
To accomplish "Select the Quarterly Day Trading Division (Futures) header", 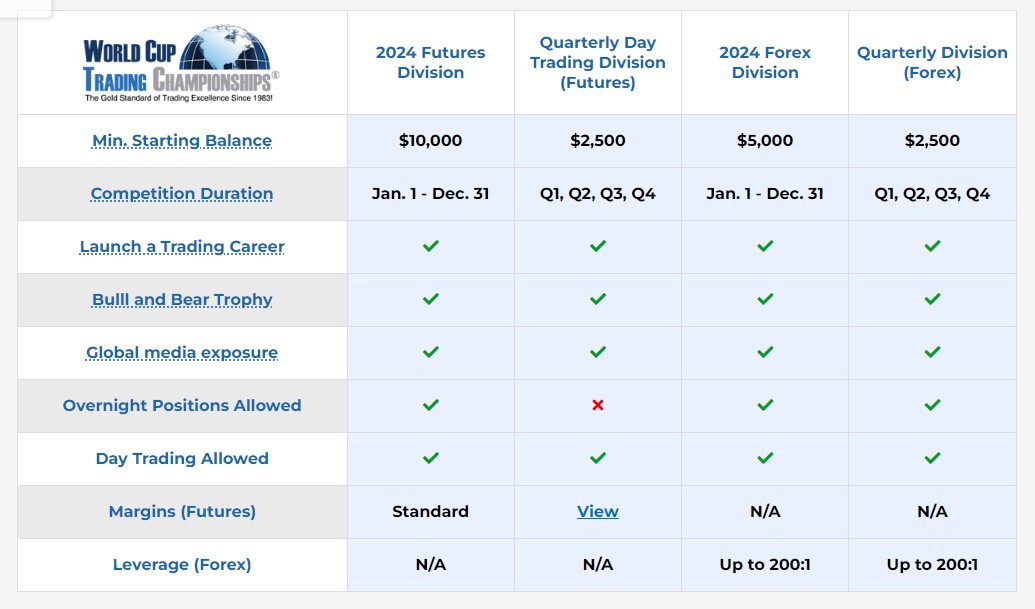I will tap(598, 62).
